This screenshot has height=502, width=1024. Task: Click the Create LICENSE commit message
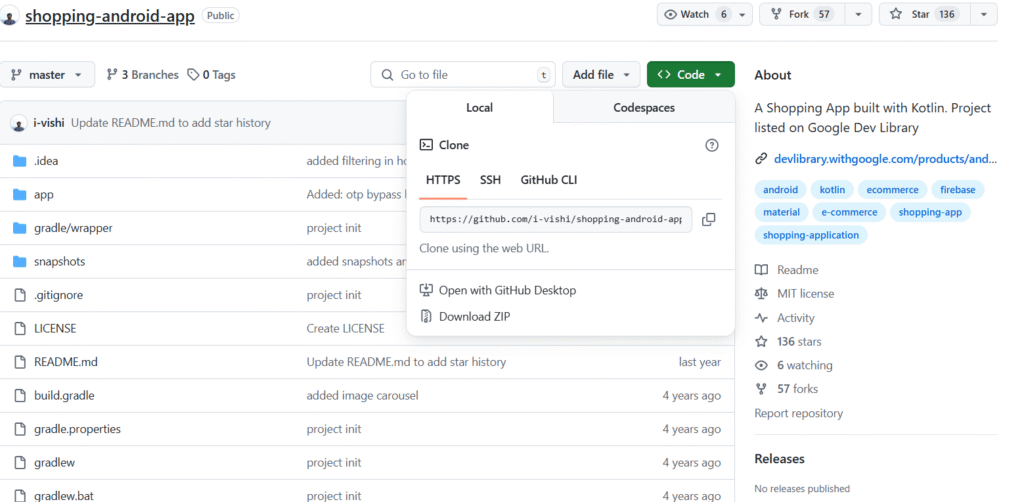tap(345, 328)
